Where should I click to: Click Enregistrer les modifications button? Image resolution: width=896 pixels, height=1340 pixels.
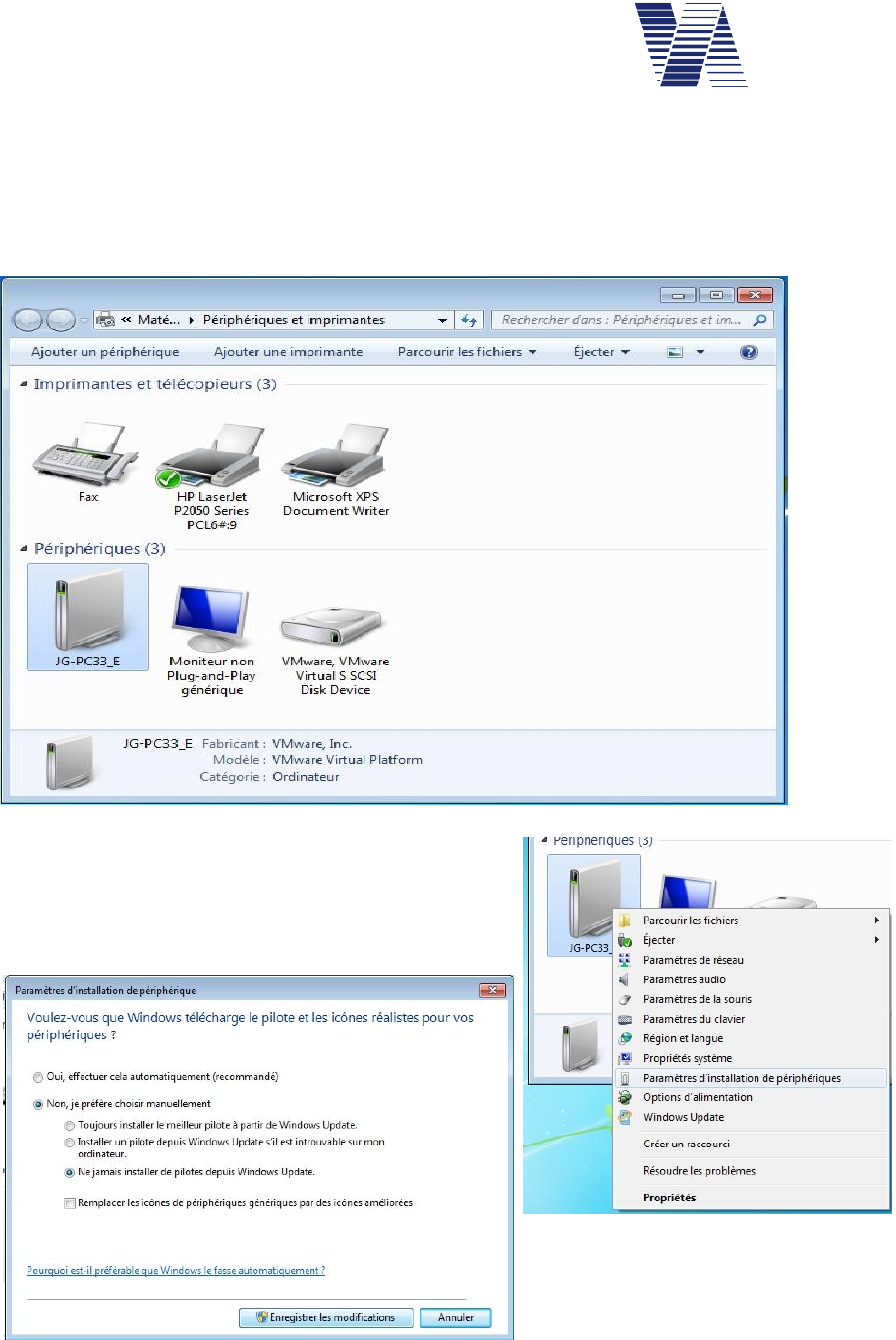(326, 1318)
